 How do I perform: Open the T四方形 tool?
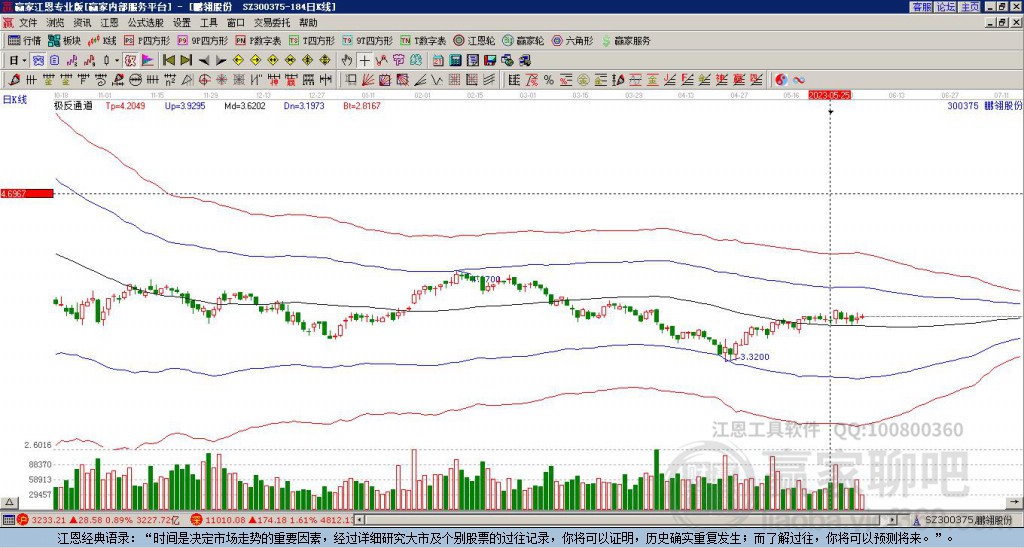(312, 40)
